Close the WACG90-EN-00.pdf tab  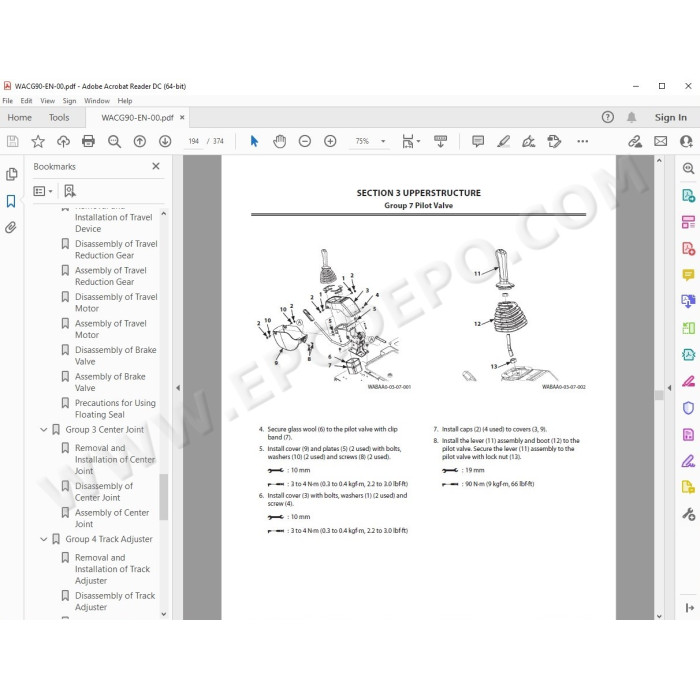click(x=182, y=117)
